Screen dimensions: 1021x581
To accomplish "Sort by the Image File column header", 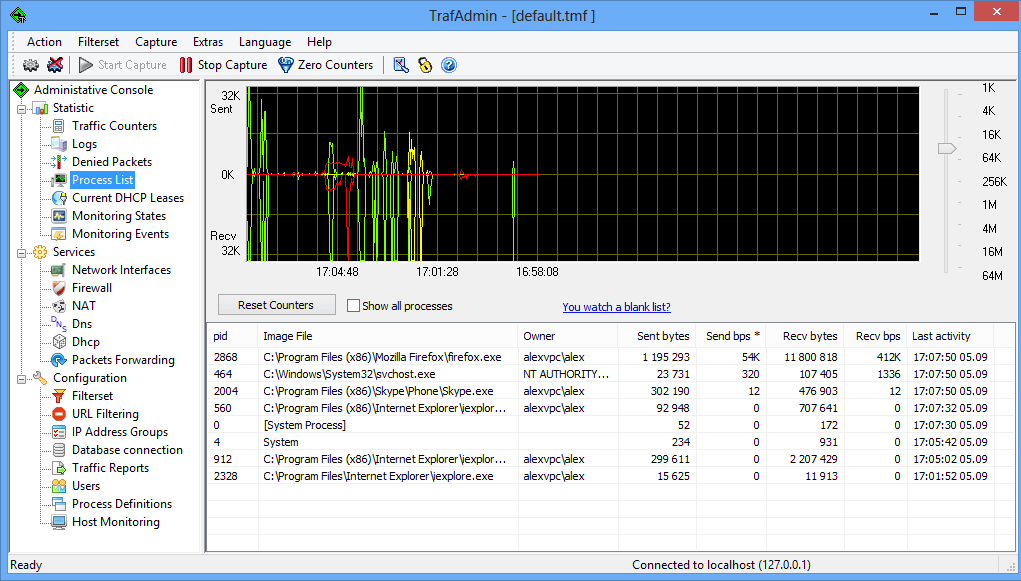I will [388, 336].
